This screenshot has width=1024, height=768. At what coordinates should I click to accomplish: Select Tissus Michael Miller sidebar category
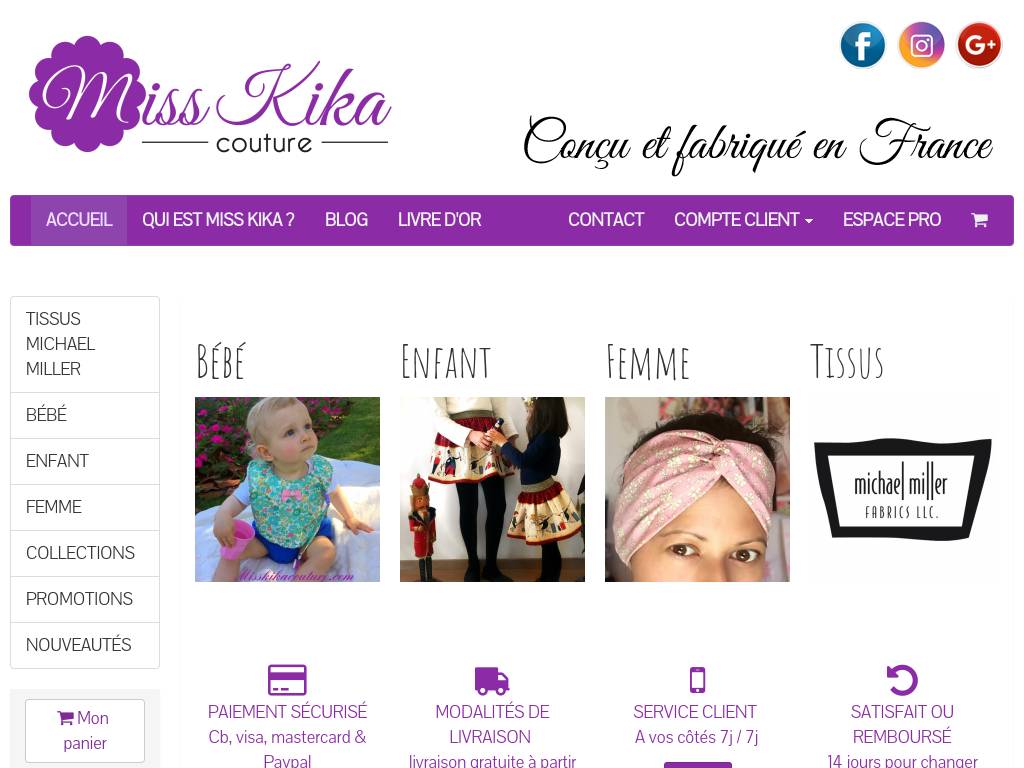point(85,344)
